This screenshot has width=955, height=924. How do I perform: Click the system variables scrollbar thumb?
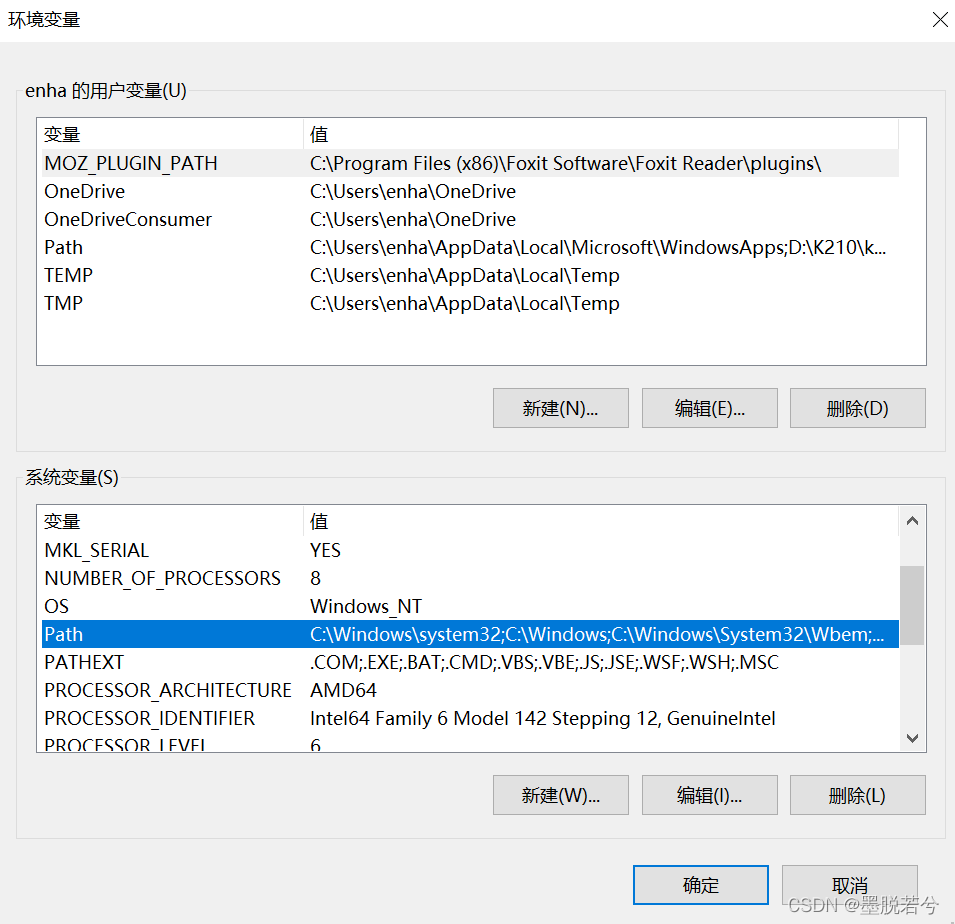912,605
